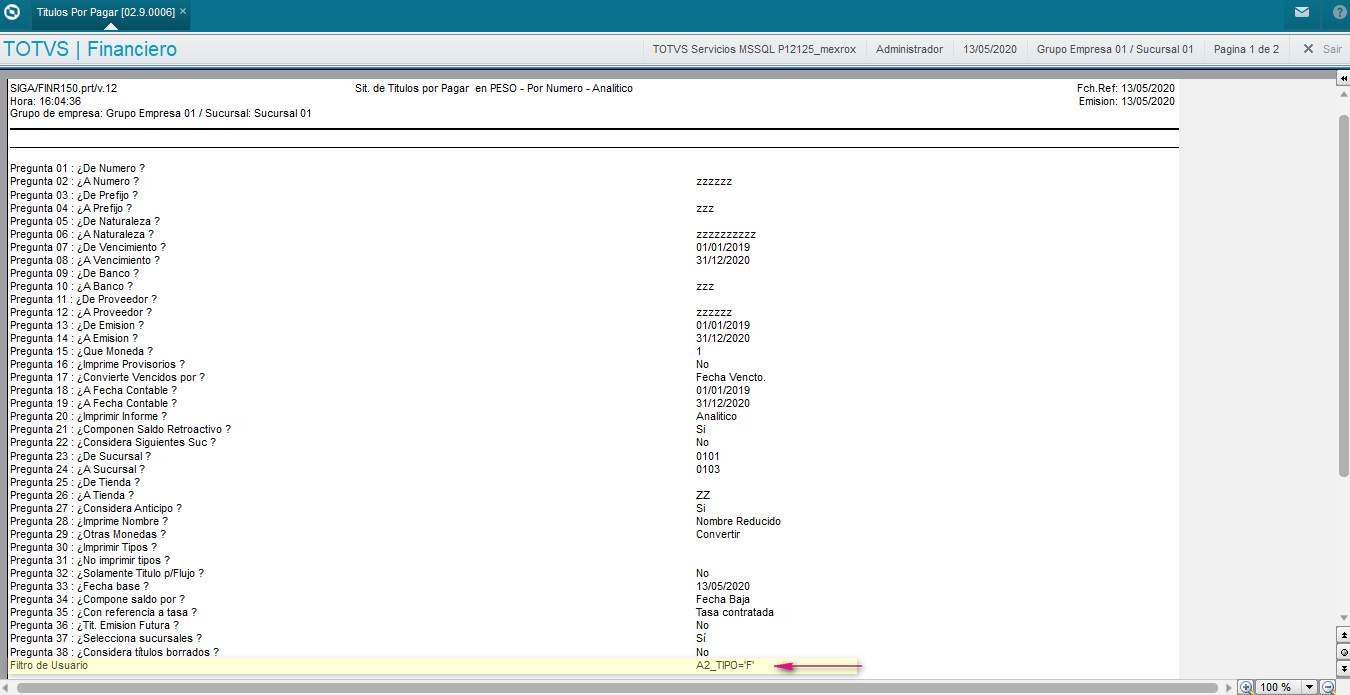Click the Pagina 1 de 2 indicator
This screenshot has width=1350, height=695.
click(1246, 49)
